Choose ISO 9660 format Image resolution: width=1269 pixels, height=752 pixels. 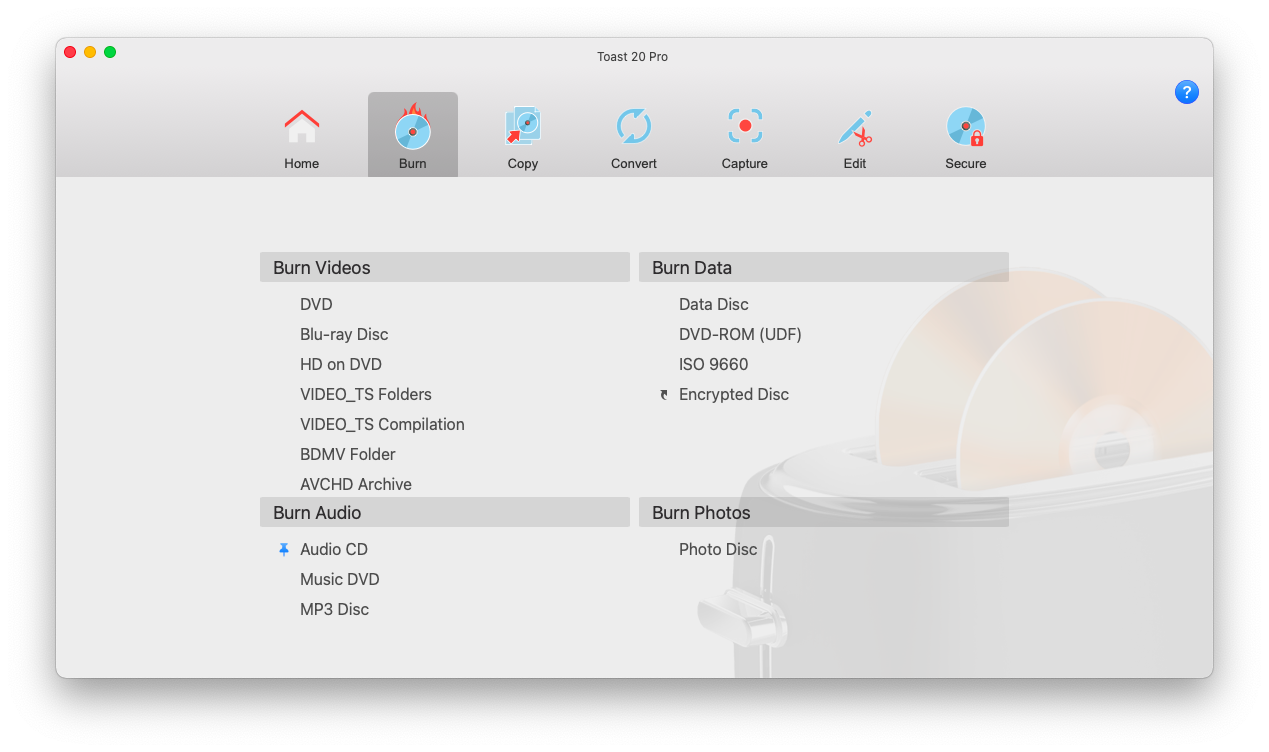click(x=714, y=364)
